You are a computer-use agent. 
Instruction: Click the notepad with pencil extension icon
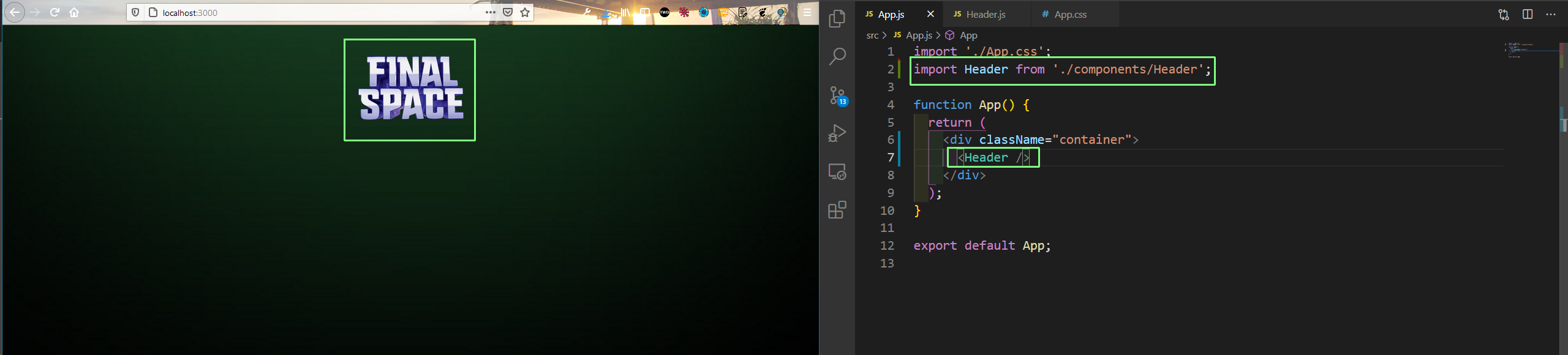[743, 12]
